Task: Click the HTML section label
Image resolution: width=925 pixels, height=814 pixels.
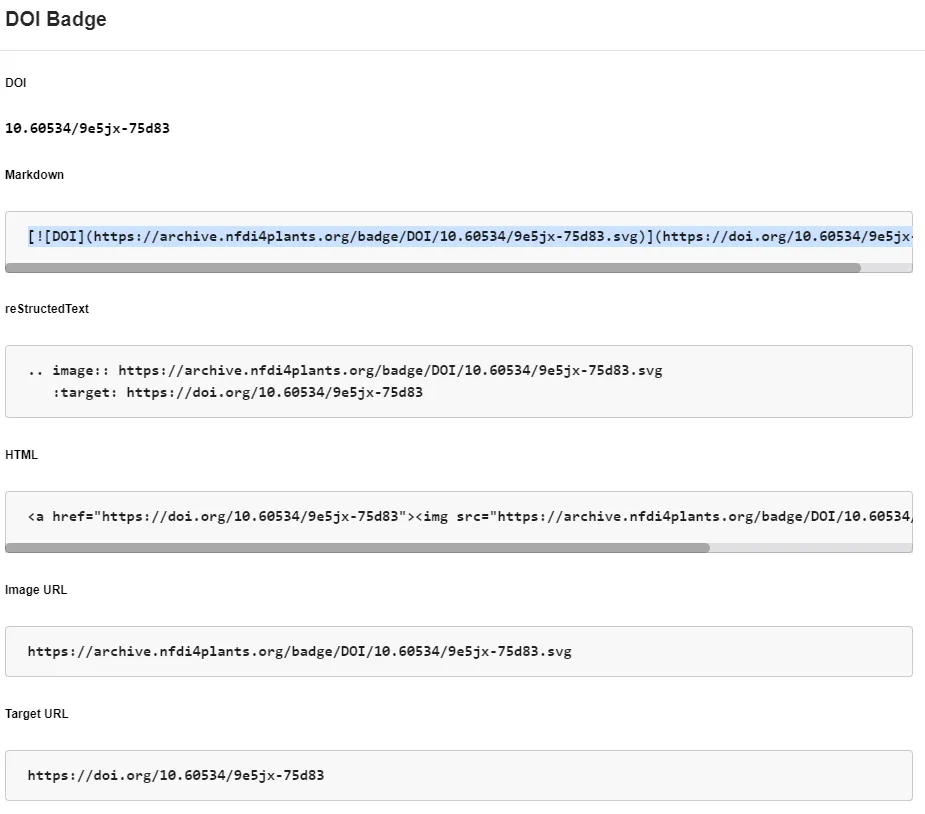Action: coord(21,455)
